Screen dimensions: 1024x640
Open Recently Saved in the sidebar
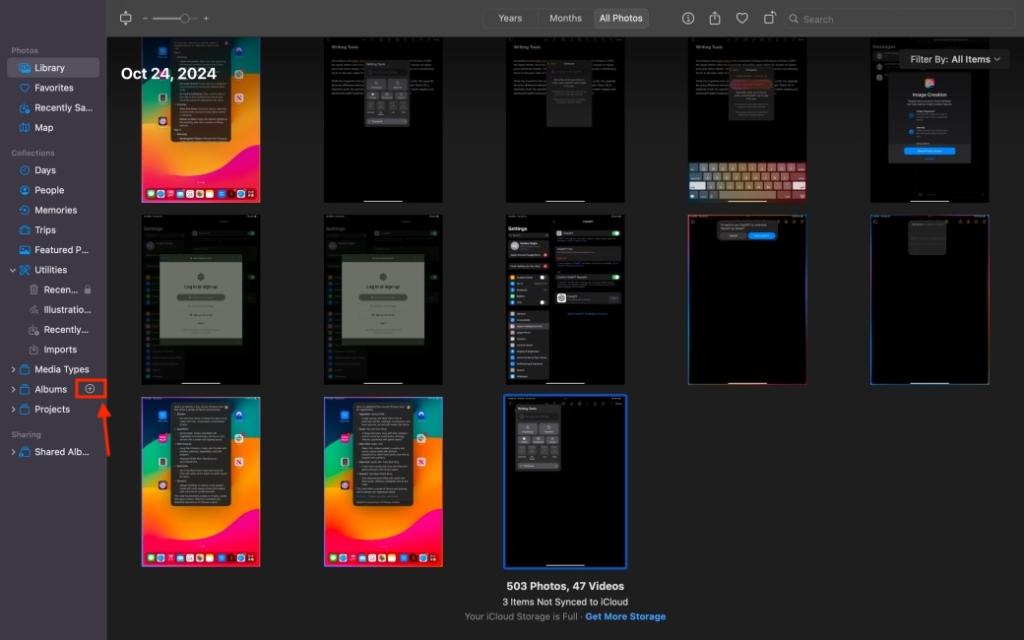click(54, 108)
